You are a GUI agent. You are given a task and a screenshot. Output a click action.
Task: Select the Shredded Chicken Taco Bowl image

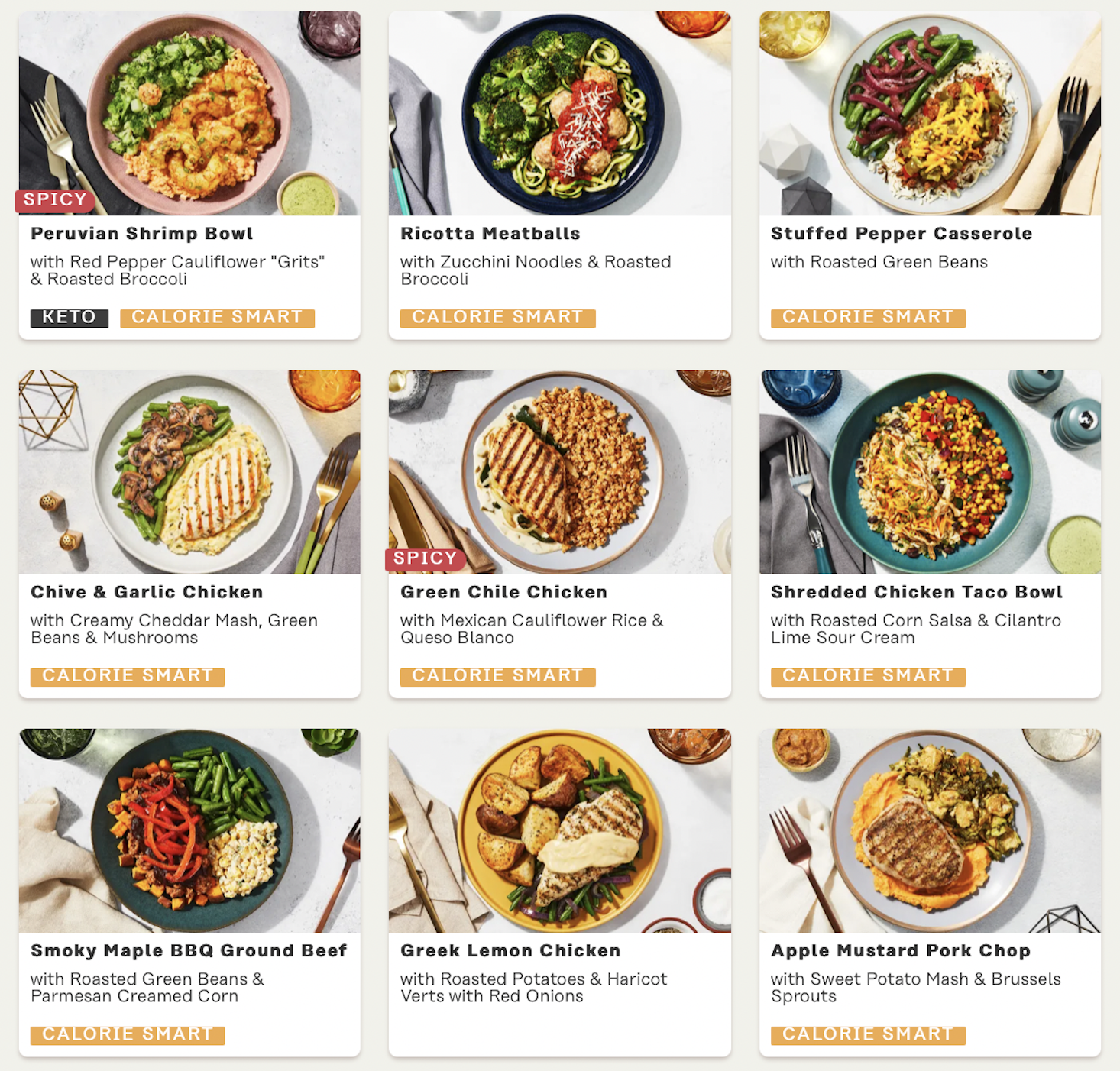(x=930, y=472)
